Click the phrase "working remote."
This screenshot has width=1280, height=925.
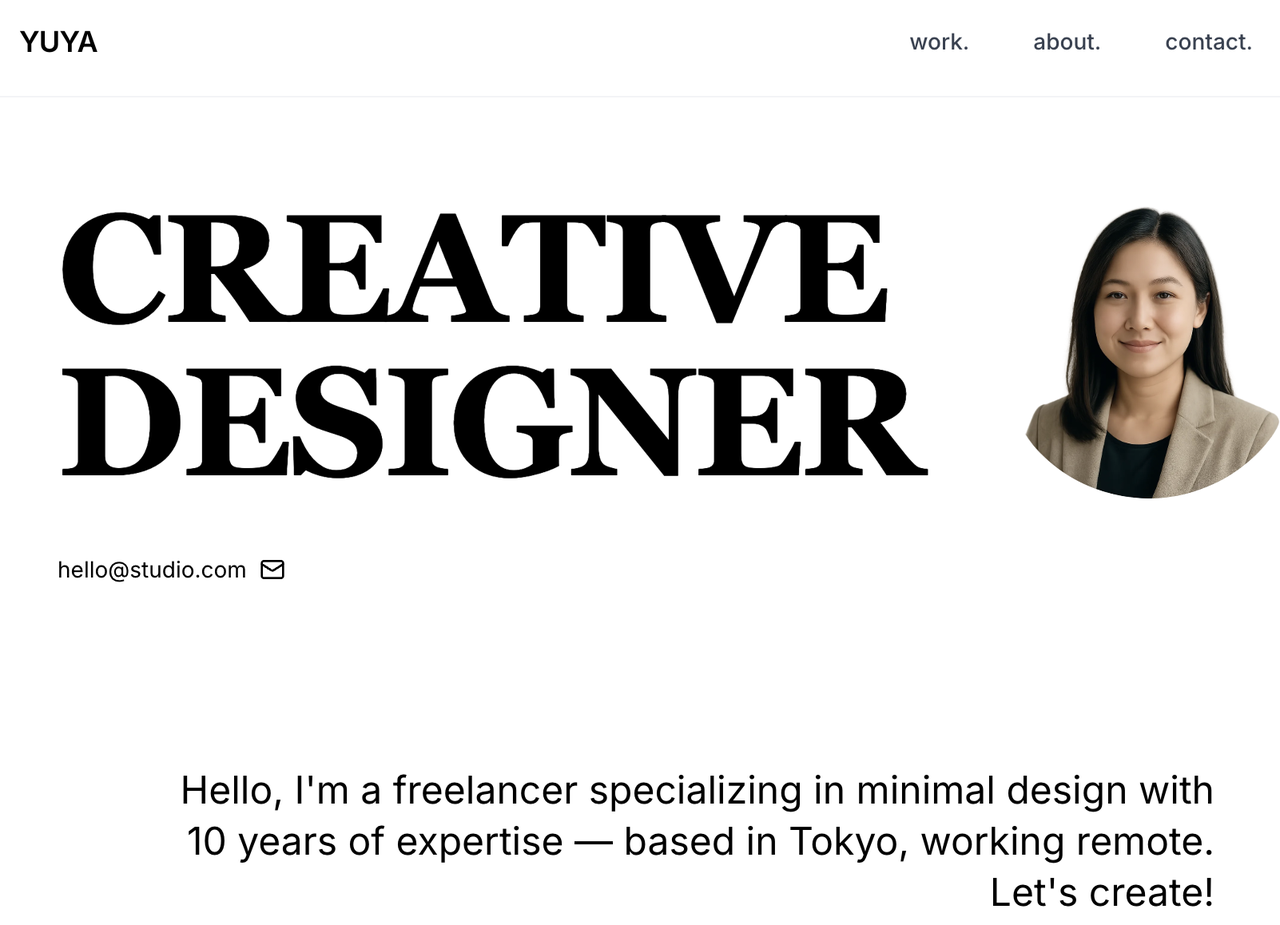point(1066,842)
